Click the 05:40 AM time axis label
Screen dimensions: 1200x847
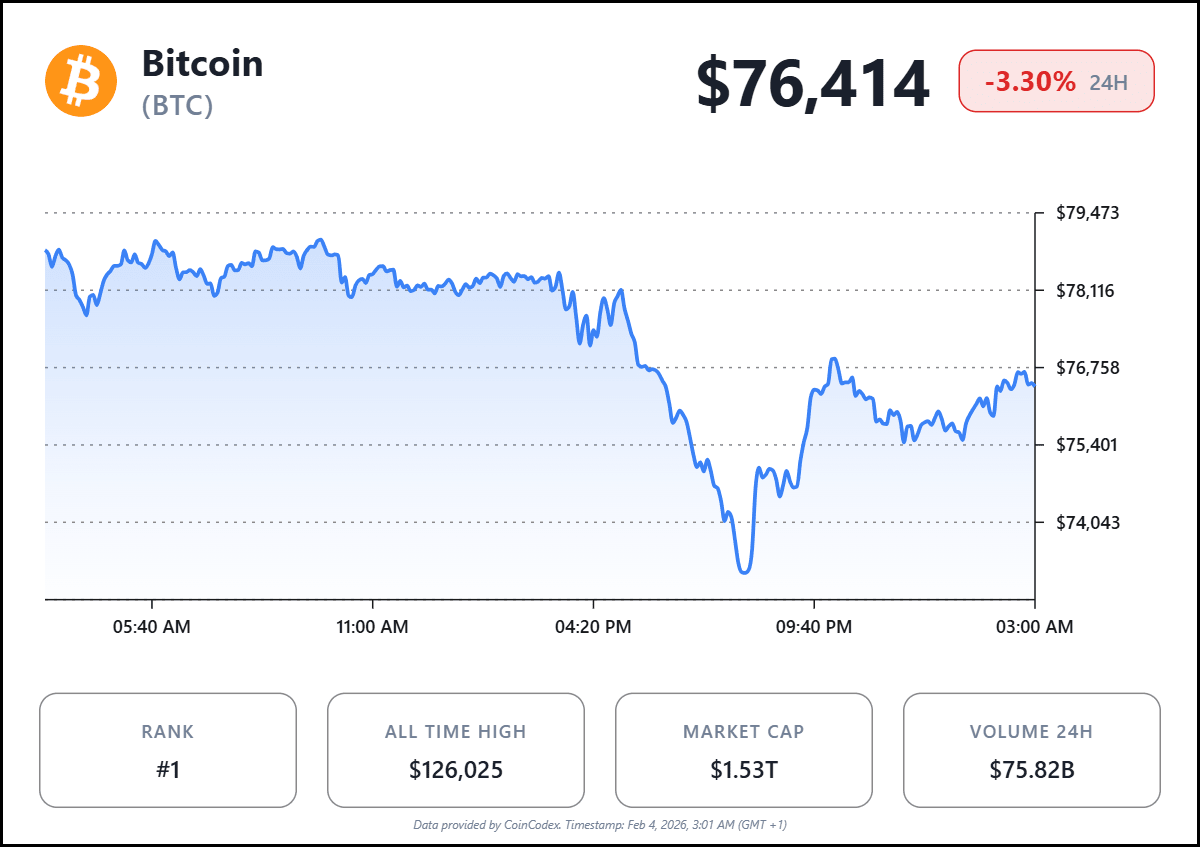(x=152, y=627)
